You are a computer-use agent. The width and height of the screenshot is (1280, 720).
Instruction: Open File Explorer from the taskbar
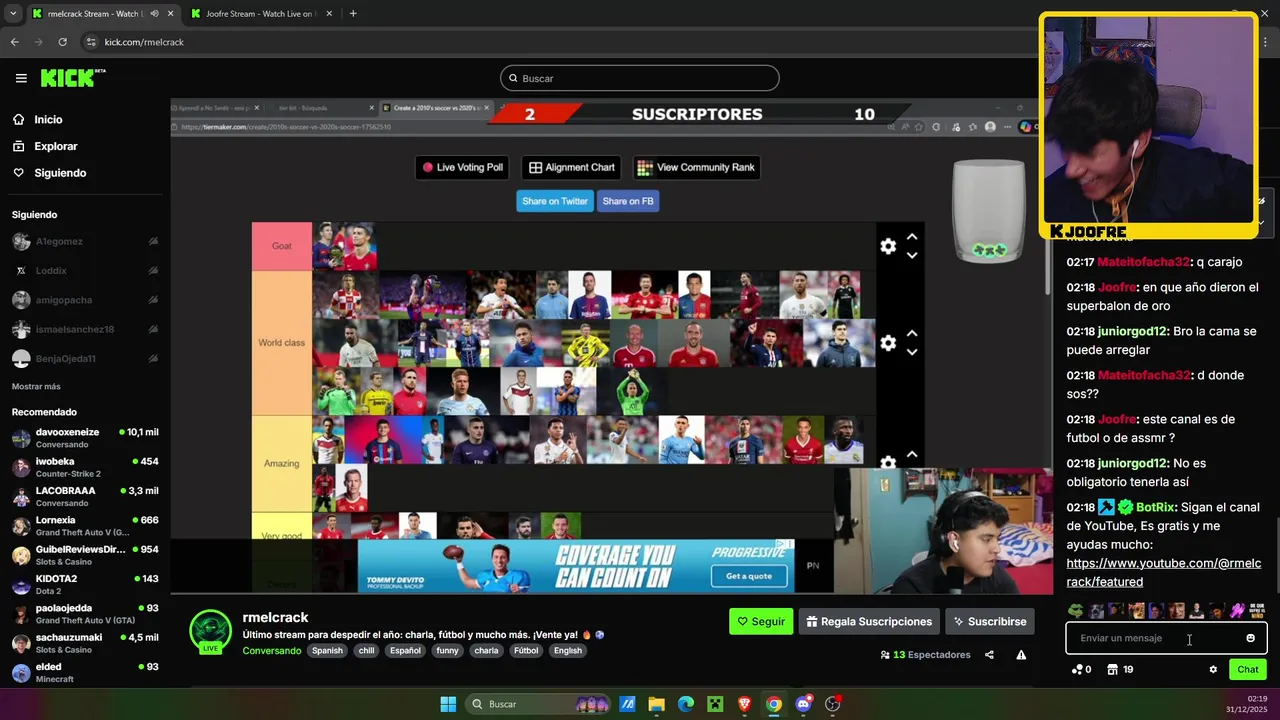(x=656, y=704)
